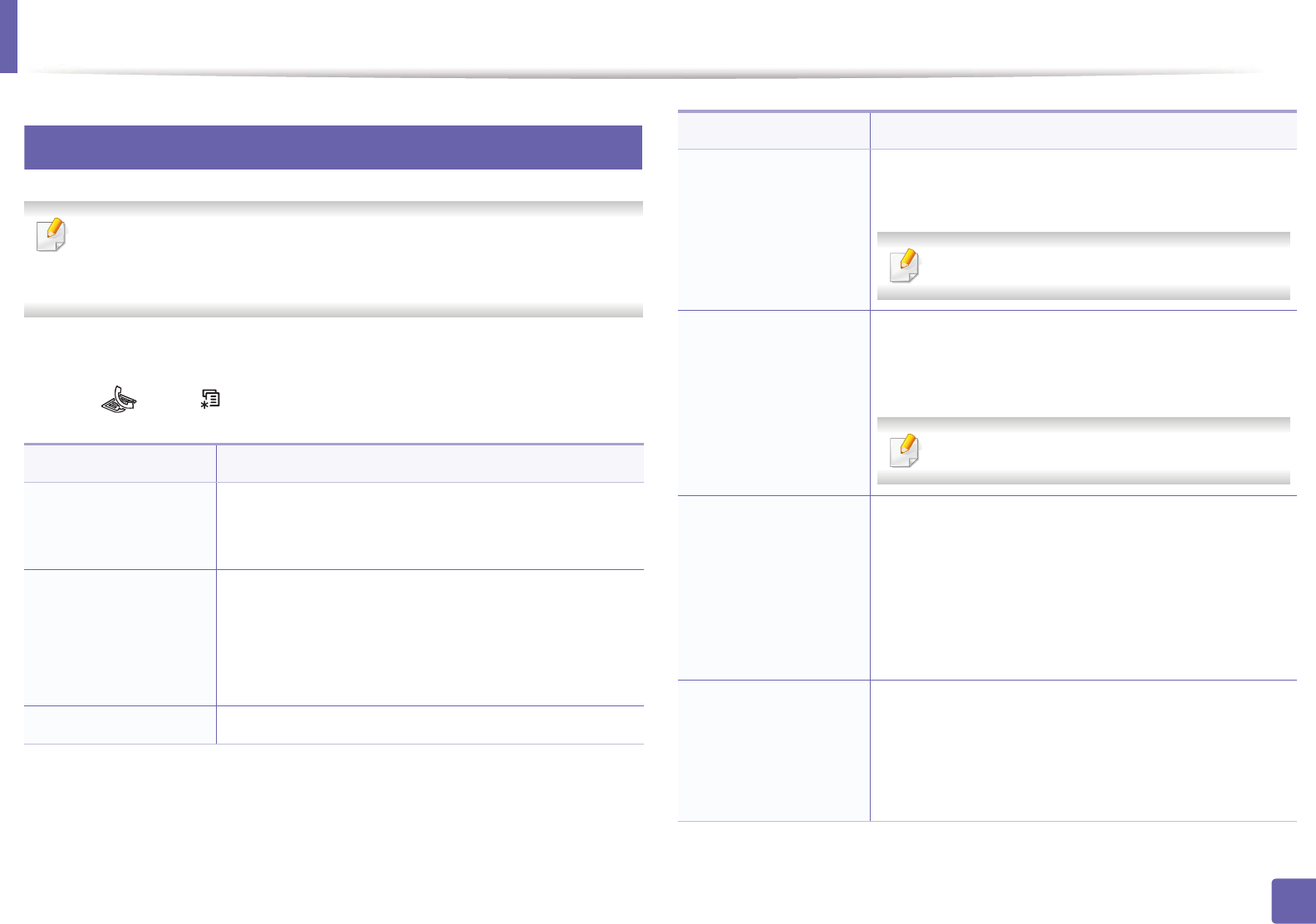Click the note icon in right table's second row

(x=905, y=450)
